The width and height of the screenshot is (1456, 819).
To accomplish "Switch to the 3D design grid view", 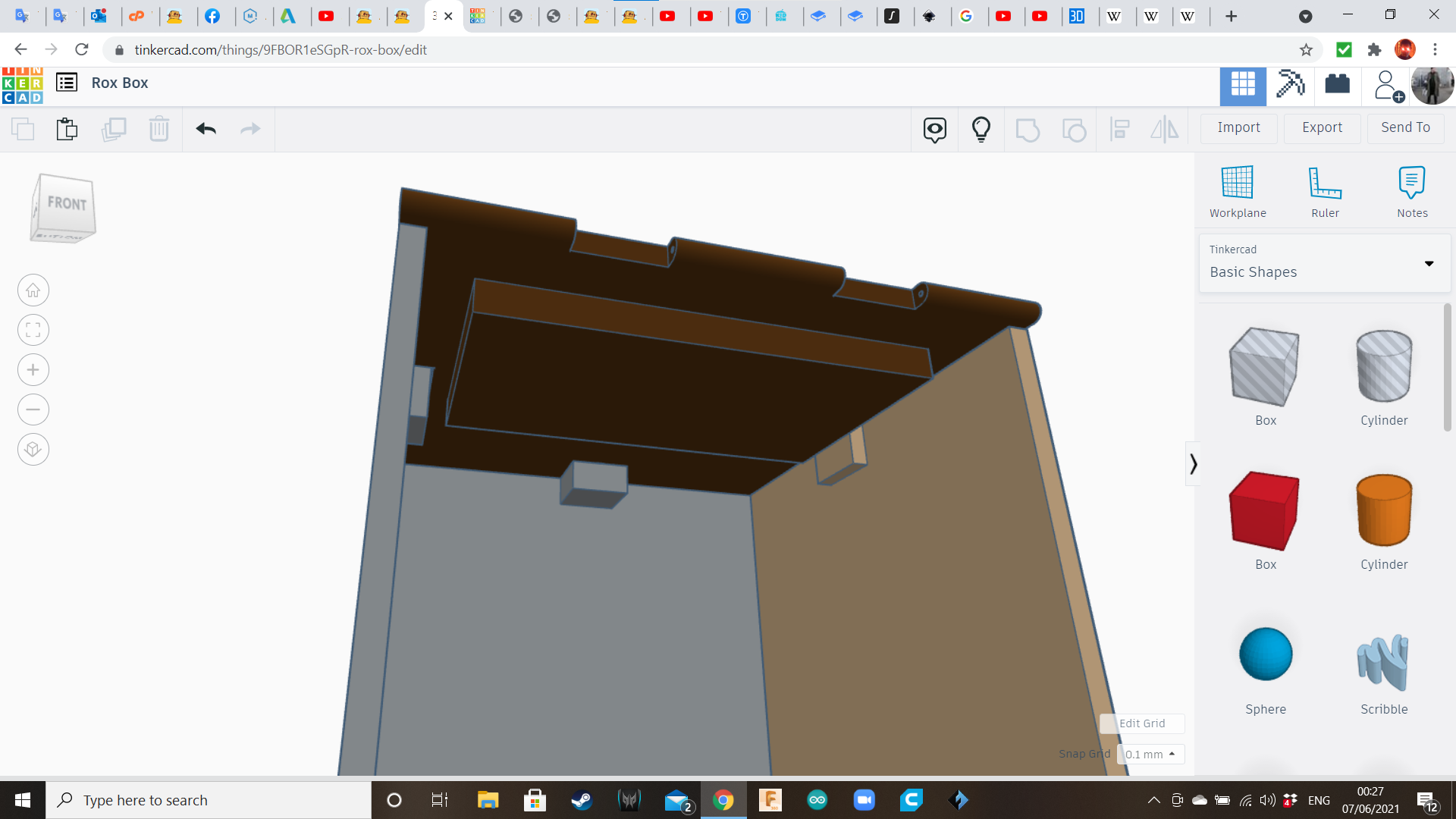I will coord(1242,84).
